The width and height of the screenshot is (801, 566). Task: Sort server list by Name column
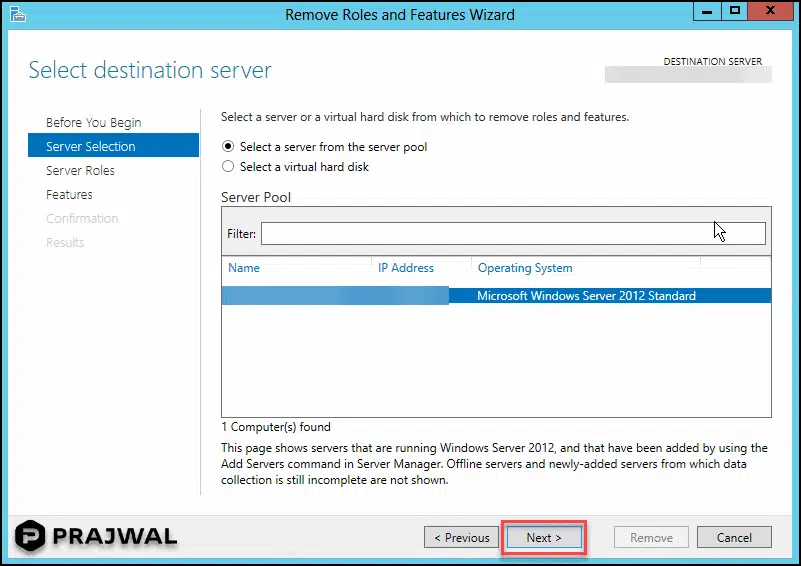(295, 268)
